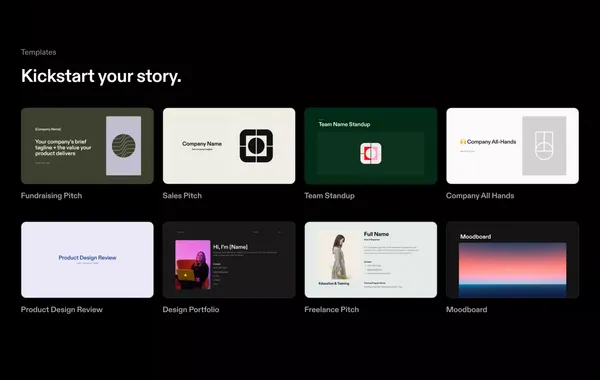Open the Design Portfolio template thumbnail
Image resolution: width=600 pixels, height=380 pixels.
coord(229,260)
